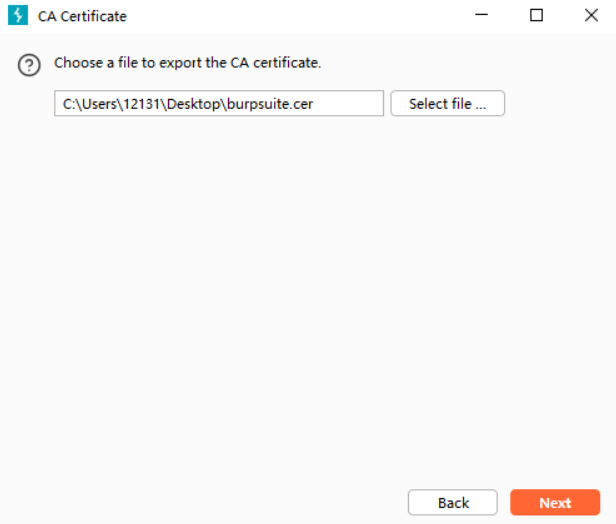616x524 pixels.
Task: Click the empty title bar area
Action: coord(300,16)
